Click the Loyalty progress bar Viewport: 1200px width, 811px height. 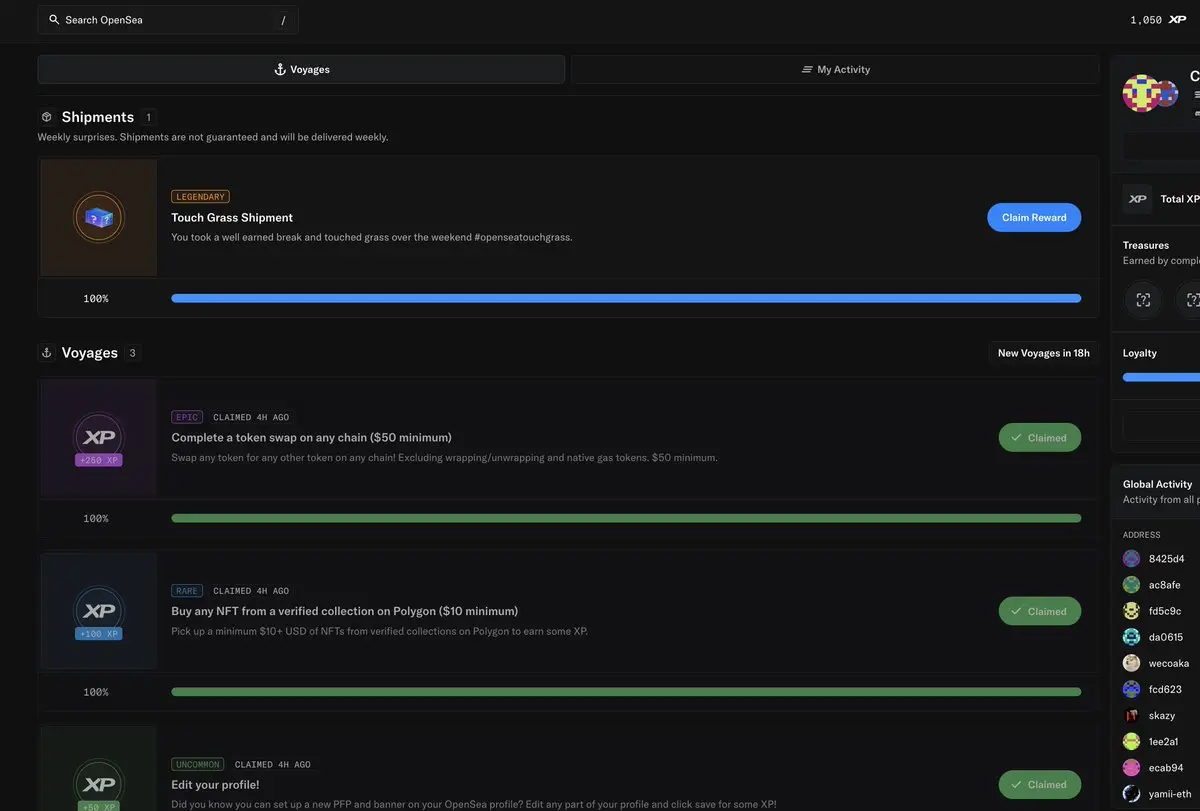click(x=1161, y=377)
